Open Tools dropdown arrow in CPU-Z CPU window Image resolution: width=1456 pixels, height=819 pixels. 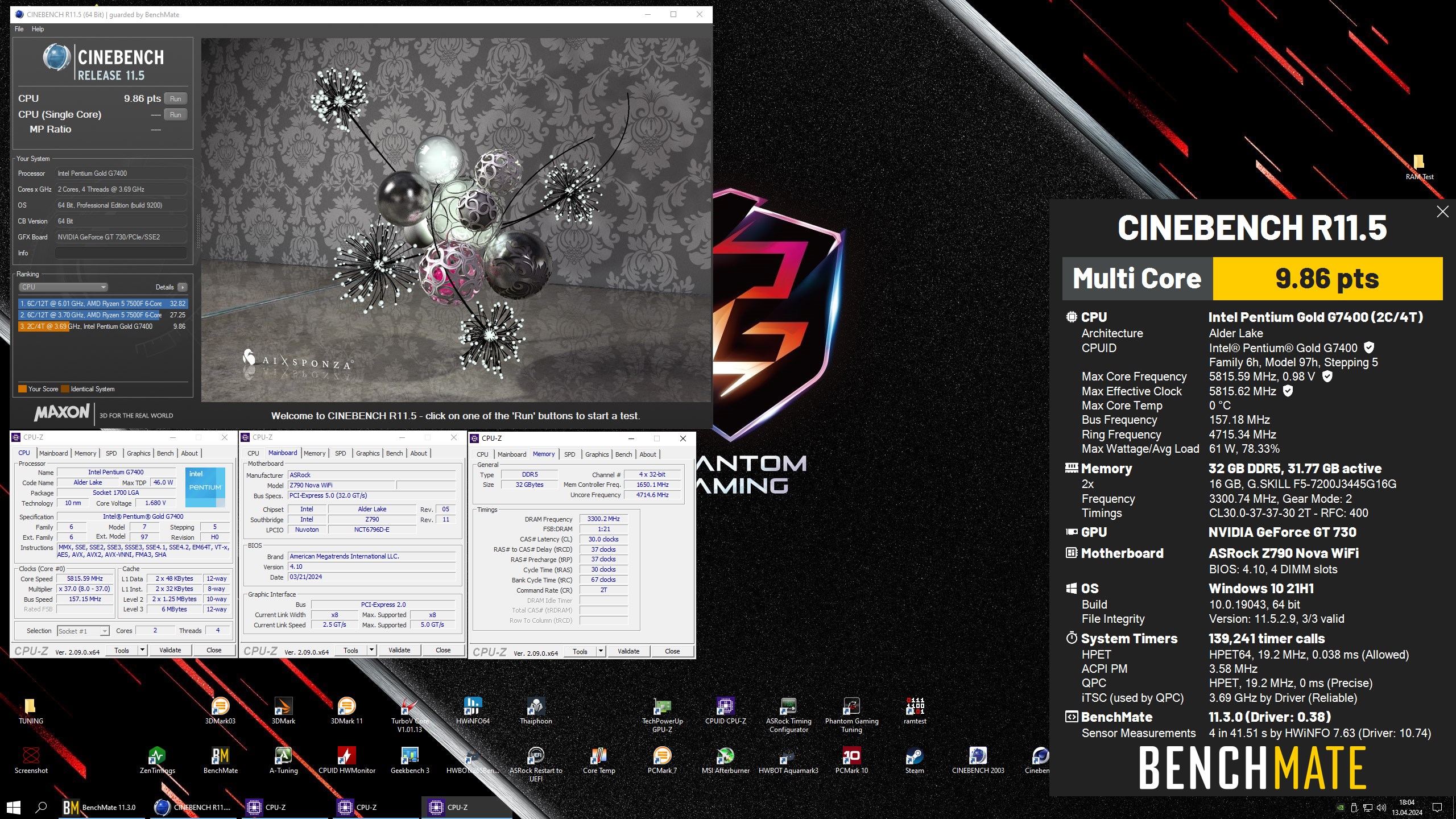tap(143, 650)
